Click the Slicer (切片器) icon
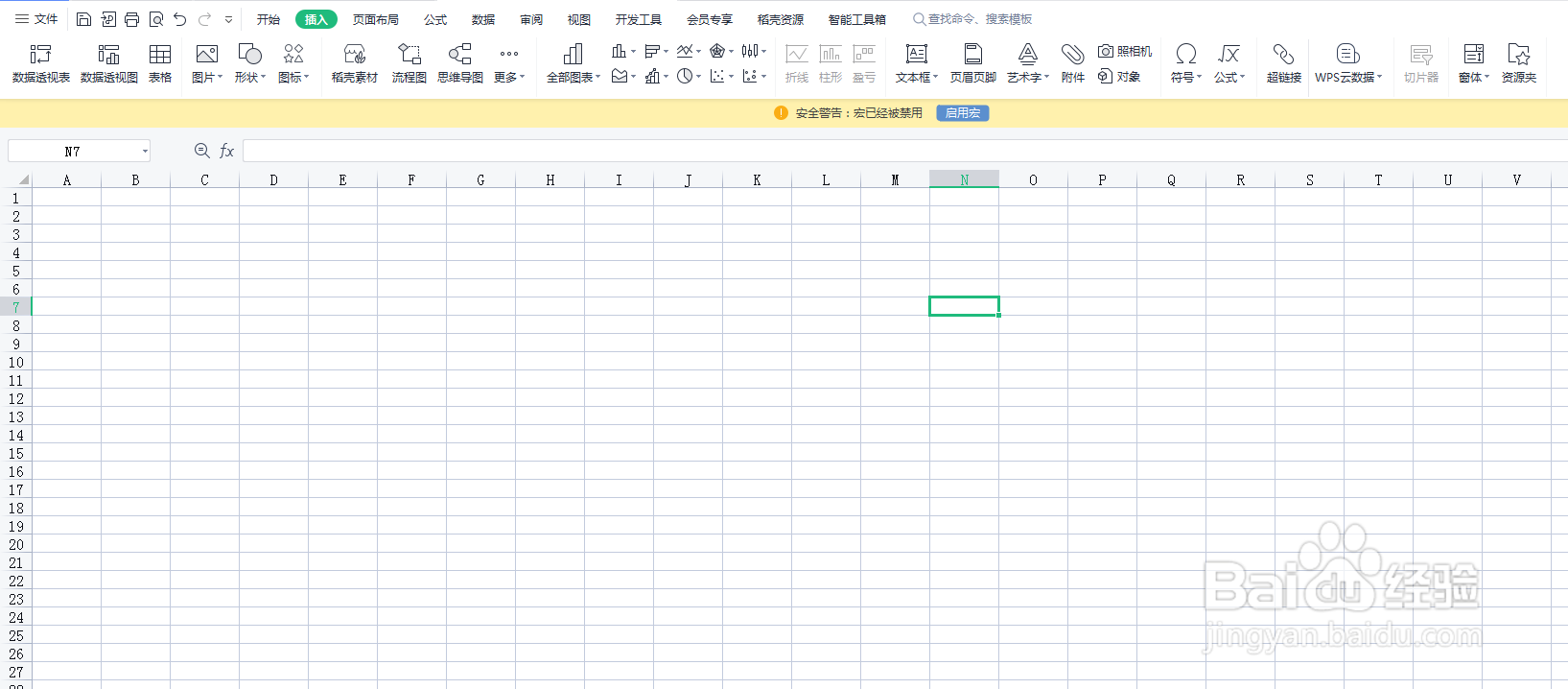 click(x=1421, y=64)
